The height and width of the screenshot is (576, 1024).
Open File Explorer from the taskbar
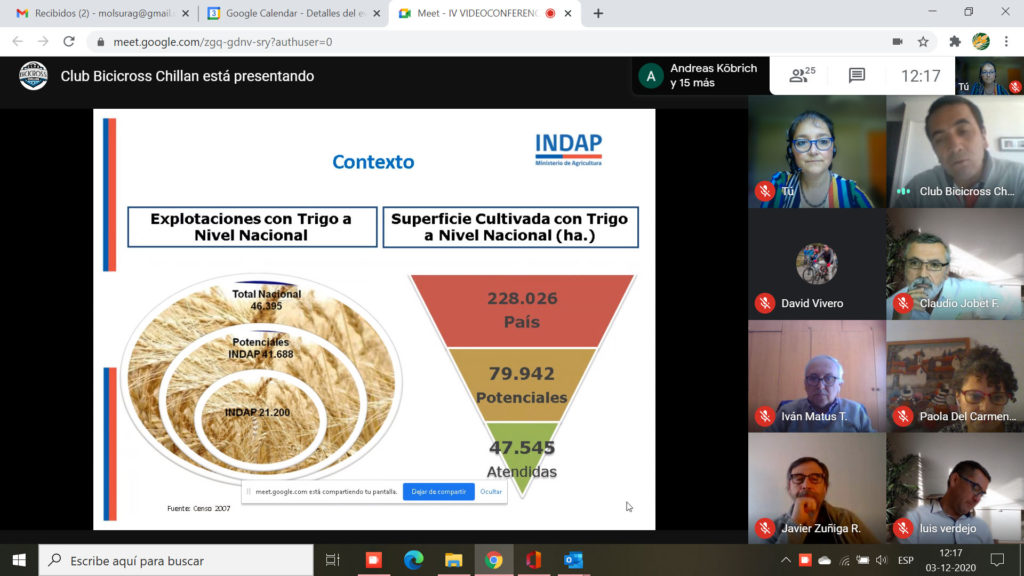(453, 560)
